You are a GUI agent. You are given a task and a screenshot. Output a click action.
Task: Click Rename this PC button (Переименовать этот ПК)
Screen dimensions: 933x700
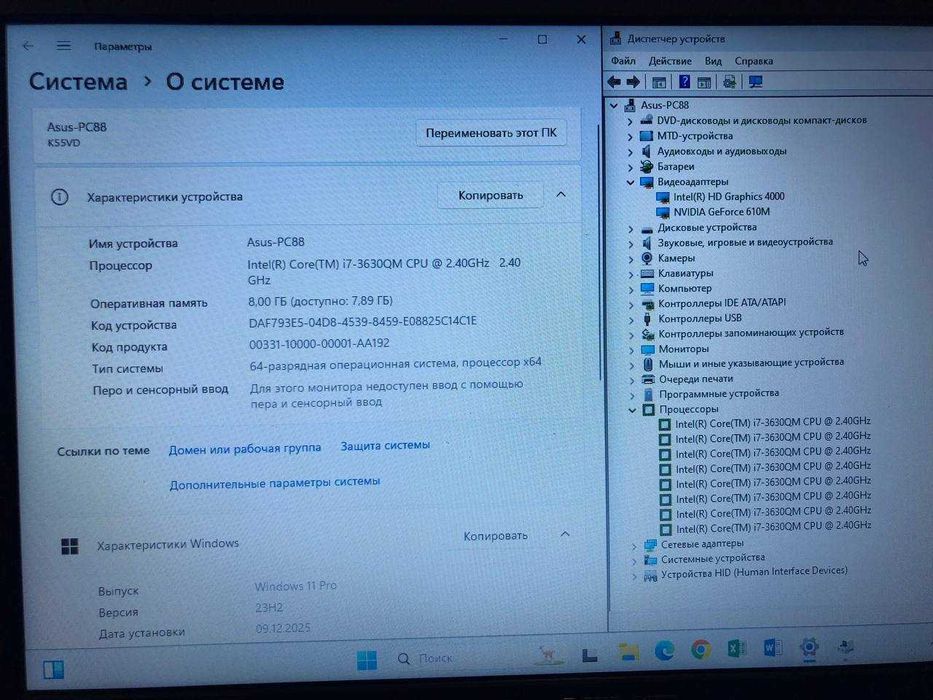click(491, 133)
